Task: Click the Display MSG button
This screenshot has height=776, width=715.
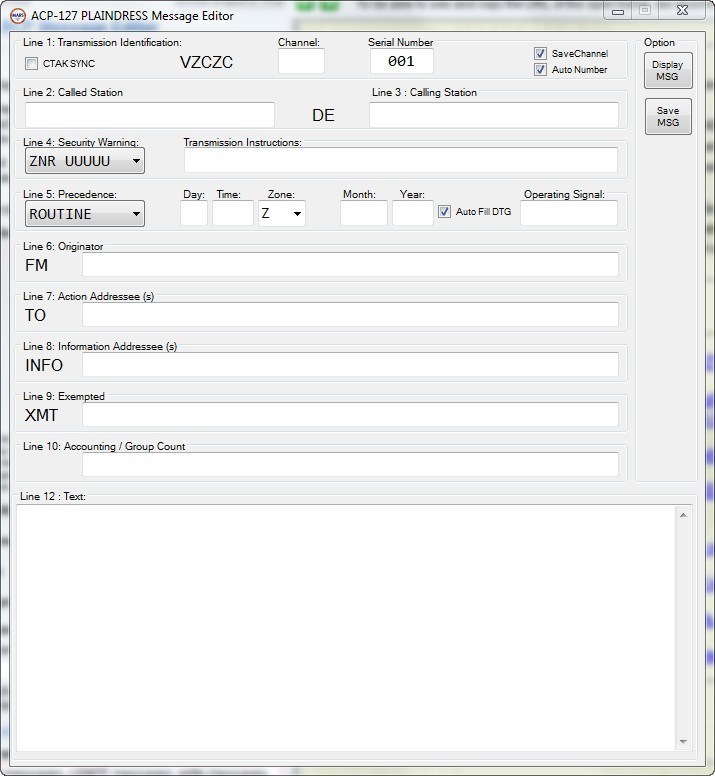Action: point(668,71)
